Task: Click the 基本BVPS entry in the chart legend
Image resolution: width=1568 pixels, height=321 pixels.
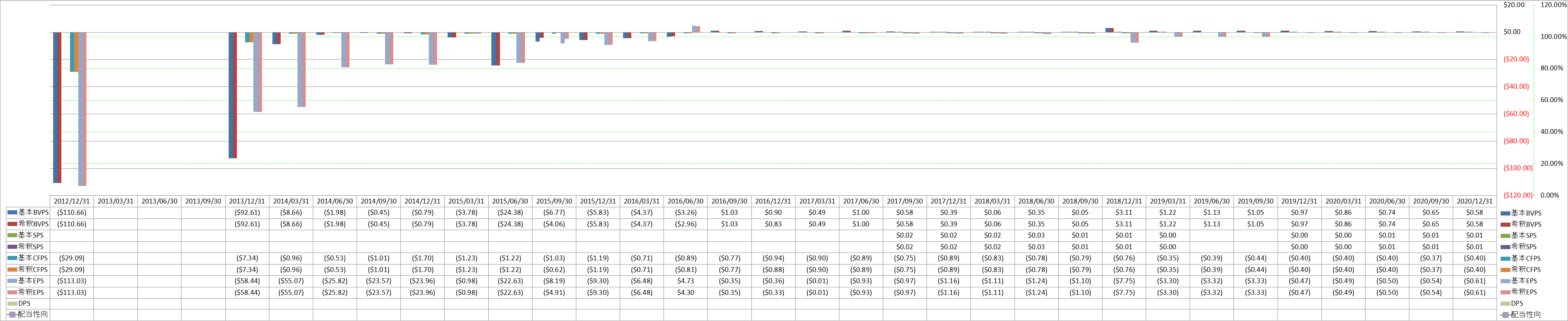Action: (x=1521, y=213)
